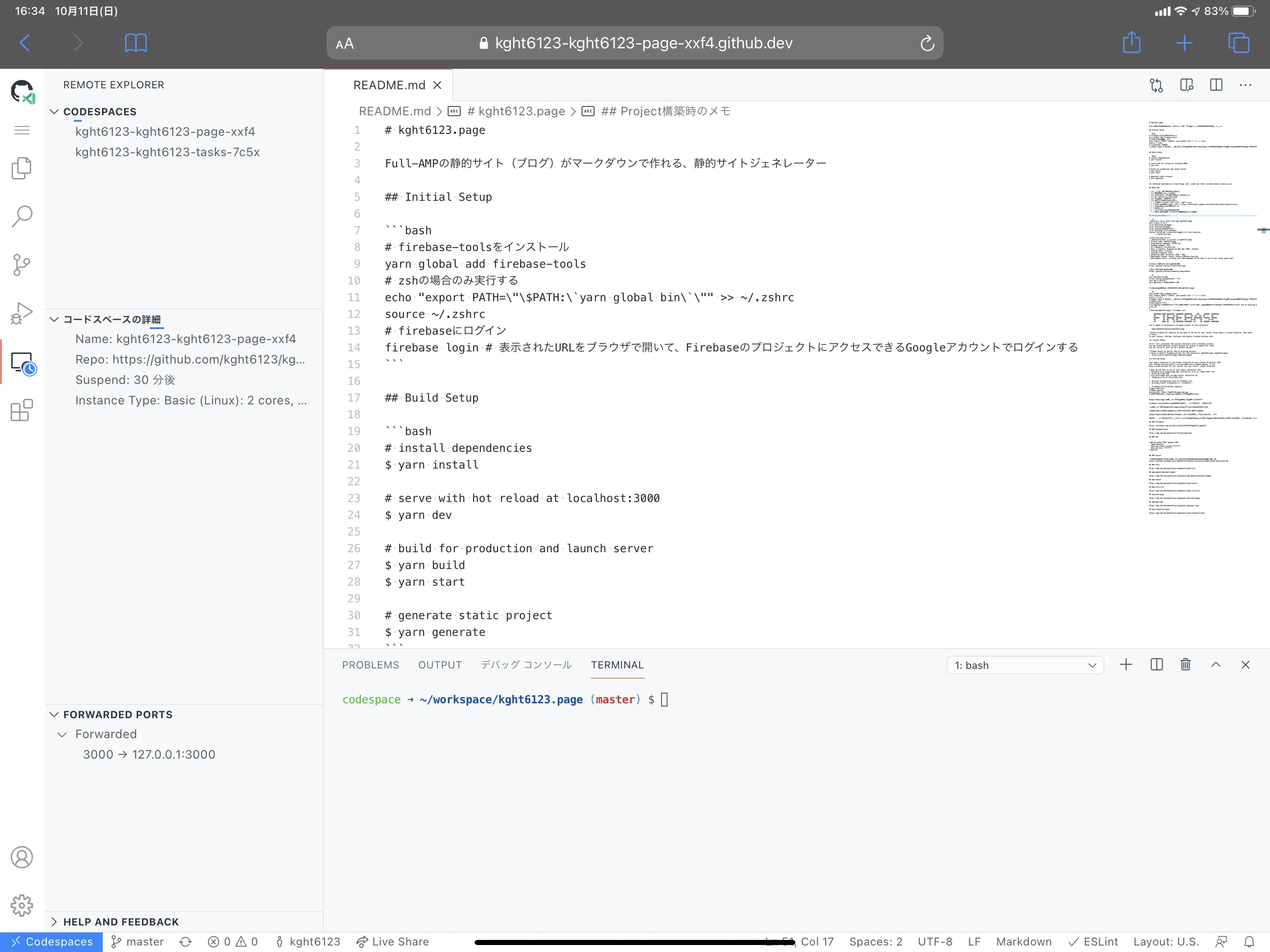This screenshot has height=952, width=1270.
Task: Split the terminal pane
Action: [1156, 665]
